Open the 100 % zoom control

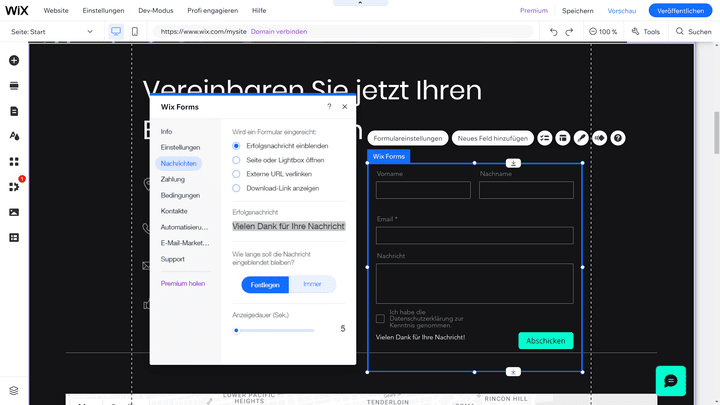coord(603,32)
